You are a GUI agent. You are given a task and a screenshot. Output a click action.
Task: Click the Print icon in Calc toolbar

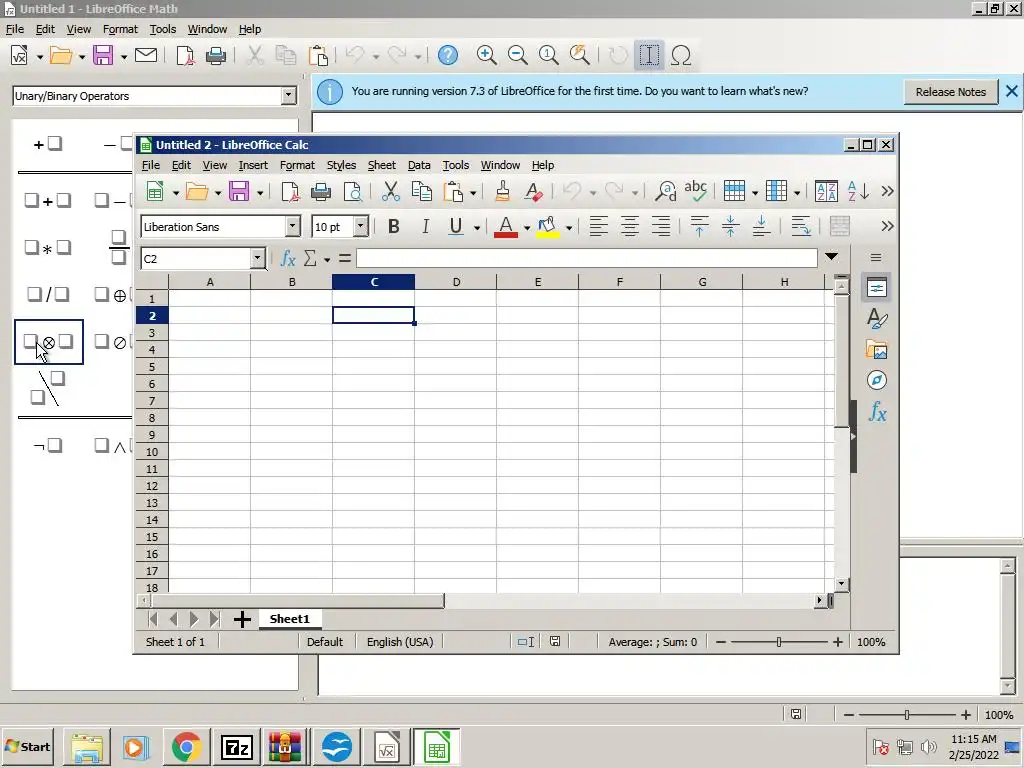click(321, 191)
